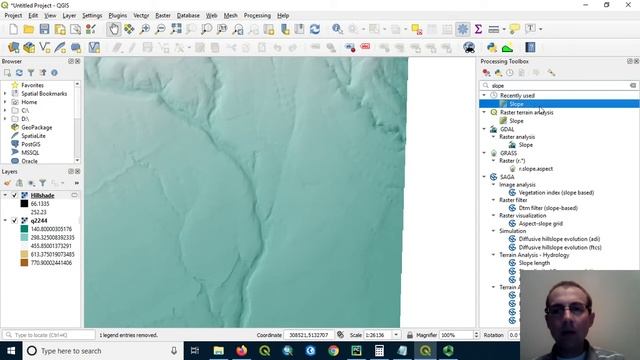Image resolution: width=640 pixels, height=360 pixels.
Task: Open Browser item properties info icon
Action: (x=54, y=73)
